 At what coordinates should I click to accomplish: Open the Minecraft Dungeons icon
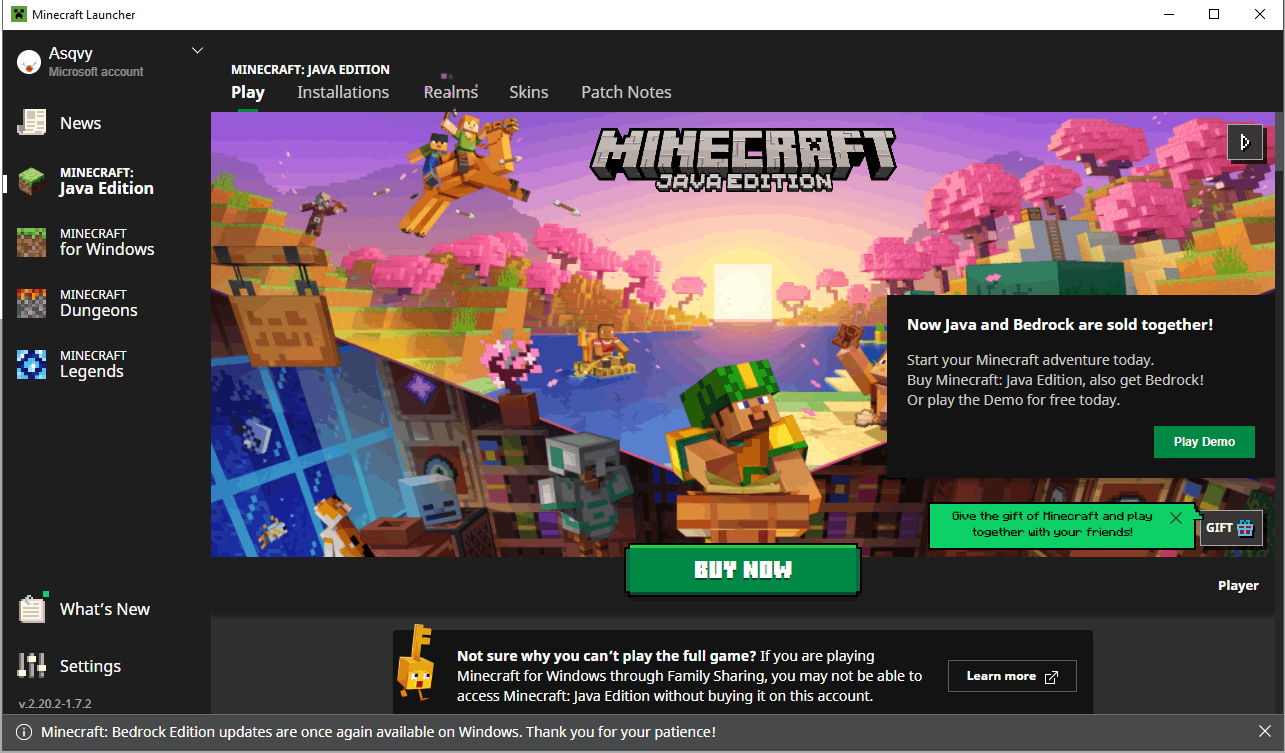click(32, 304)
